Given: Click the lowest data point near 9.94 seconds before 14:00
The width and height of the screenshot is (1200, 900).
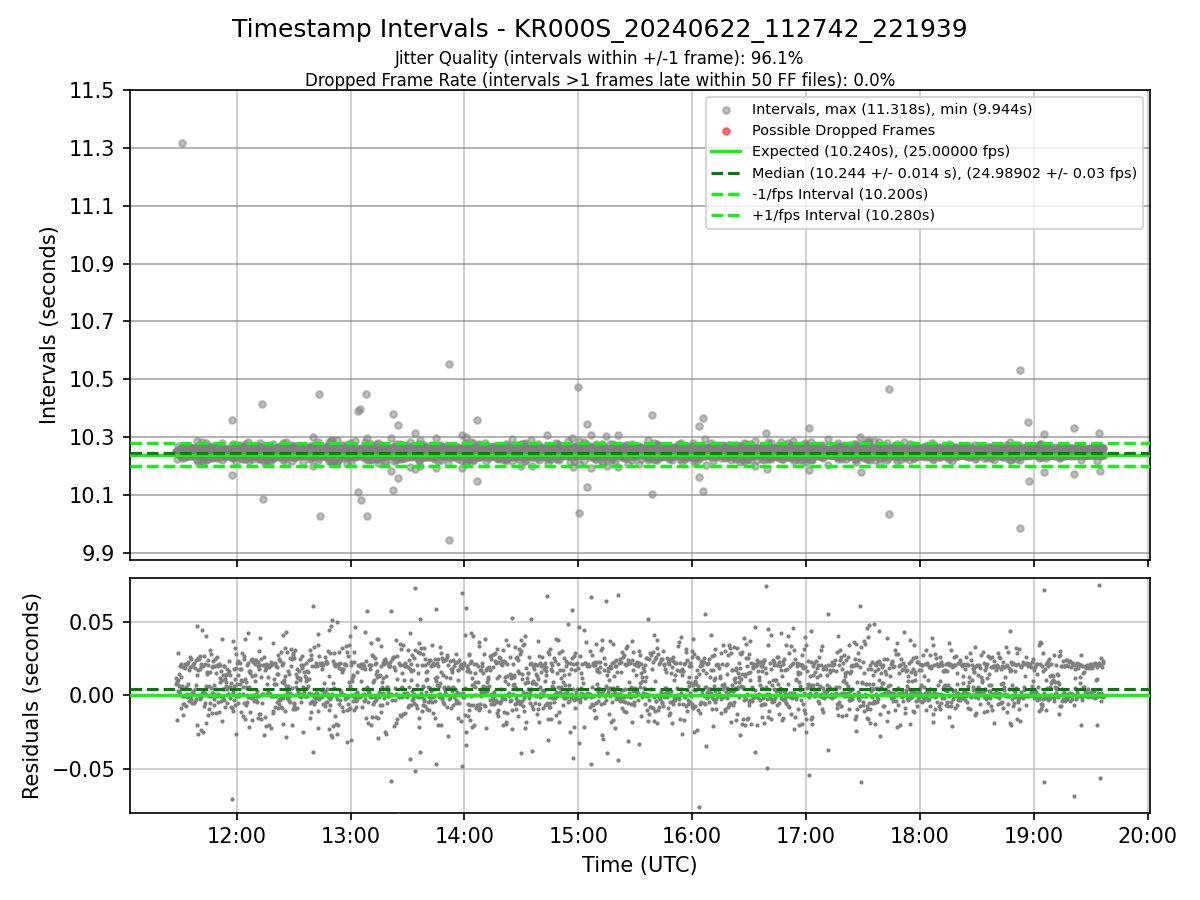Looking at the screenshot, I should 449,540.
